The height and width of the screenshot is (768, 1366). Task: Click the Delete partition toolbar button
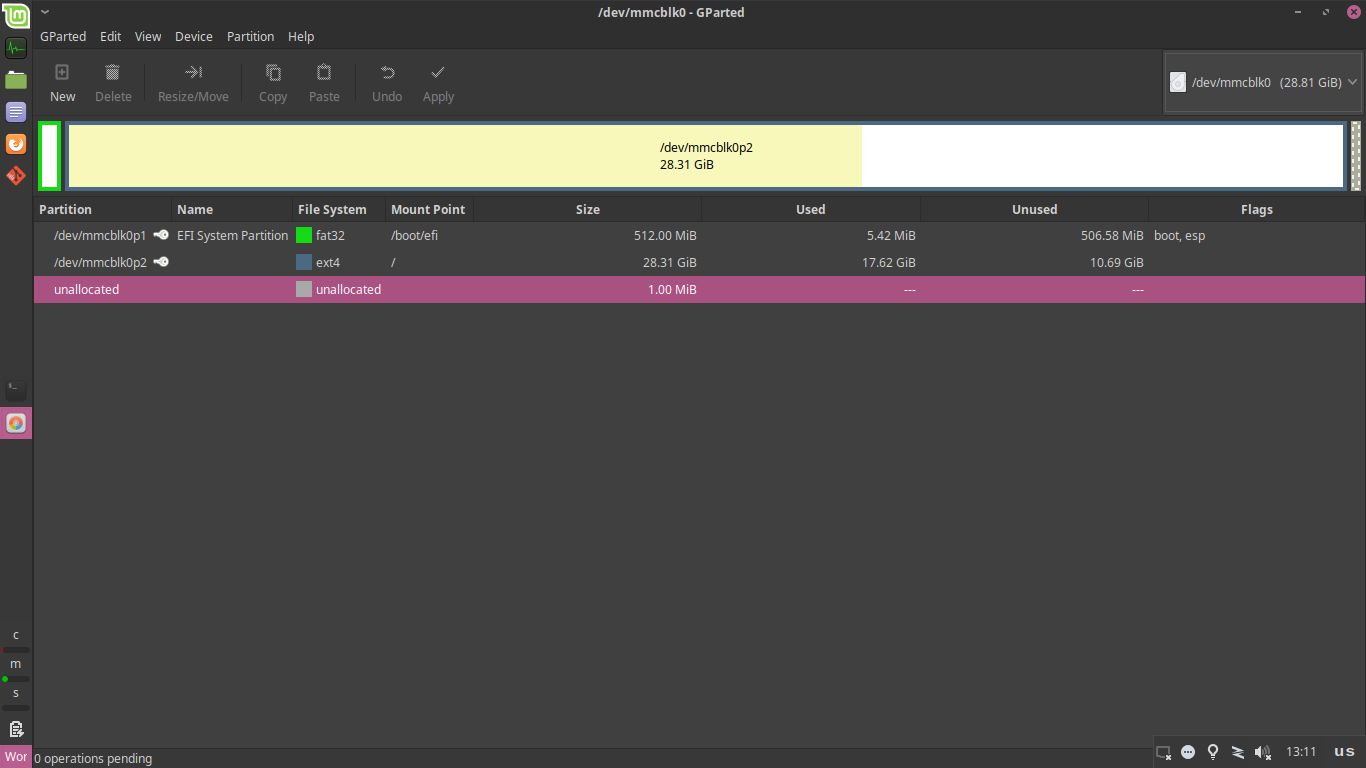[x=113, y=83]
